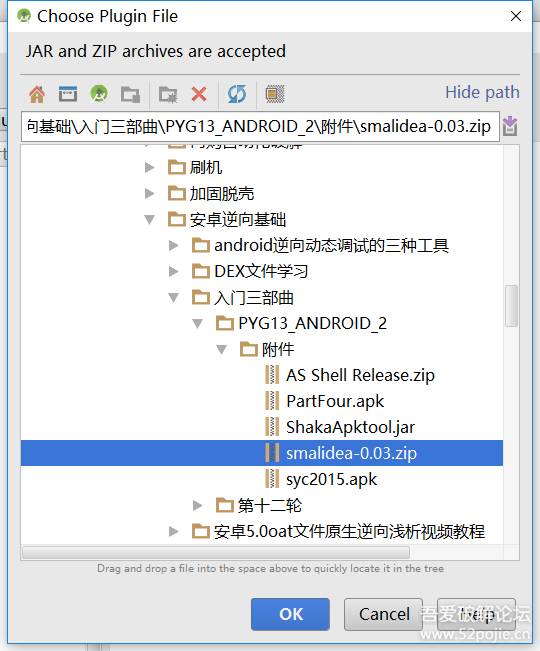Click folder icon of DEX文件学习
The height and width of the screenshot is (651, 540).
(201, 272)
